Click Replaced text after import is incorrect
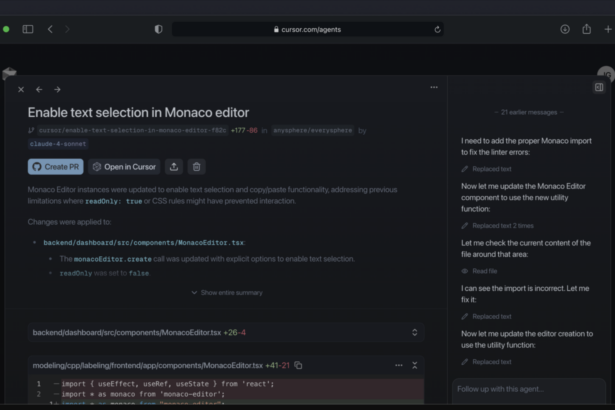 492,317
